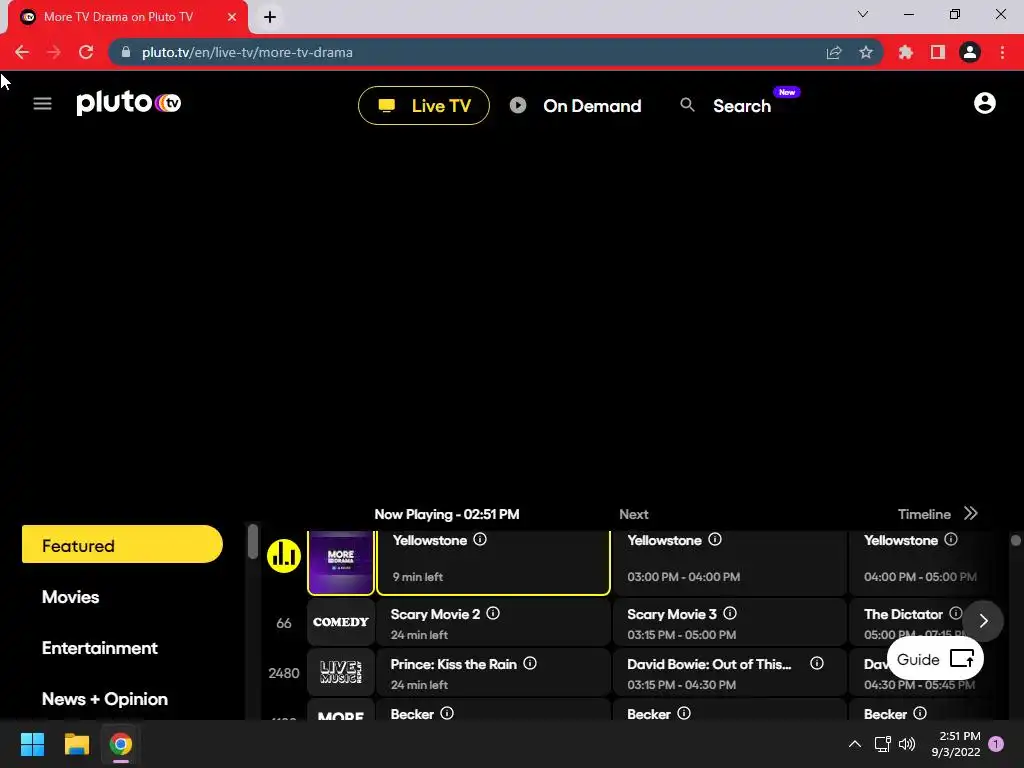This screenshot has height=768, width=1024.
Task: Go back in the browser
Action: (22, 52)
